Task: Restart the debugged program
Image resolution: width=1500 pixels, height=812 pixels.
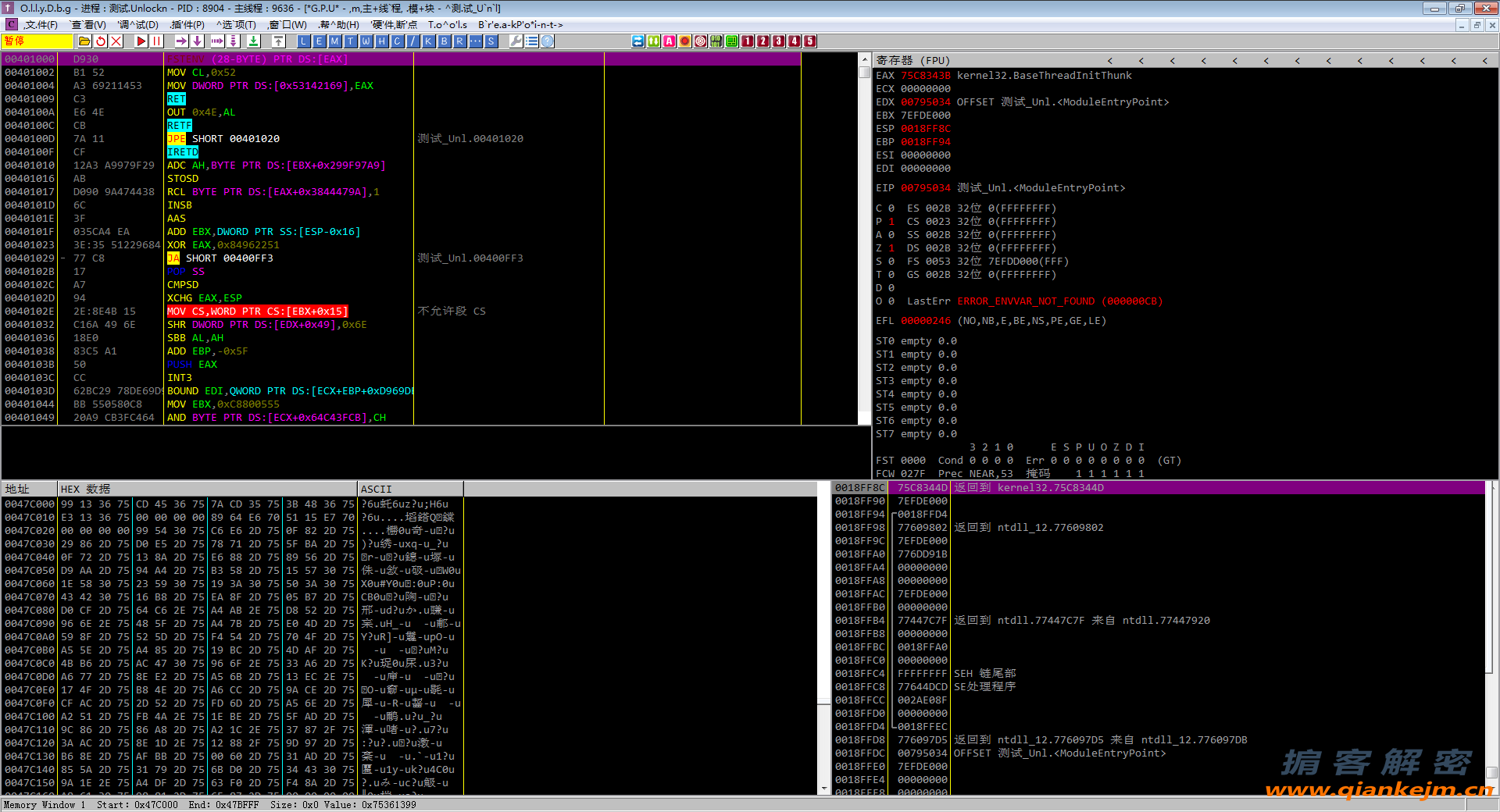Action: 102,41
